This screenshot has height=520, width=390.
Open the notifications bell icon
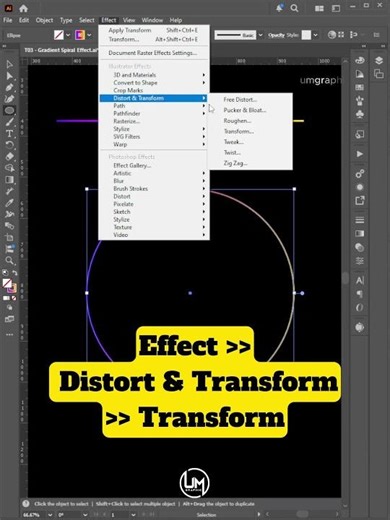coord(279,8)
